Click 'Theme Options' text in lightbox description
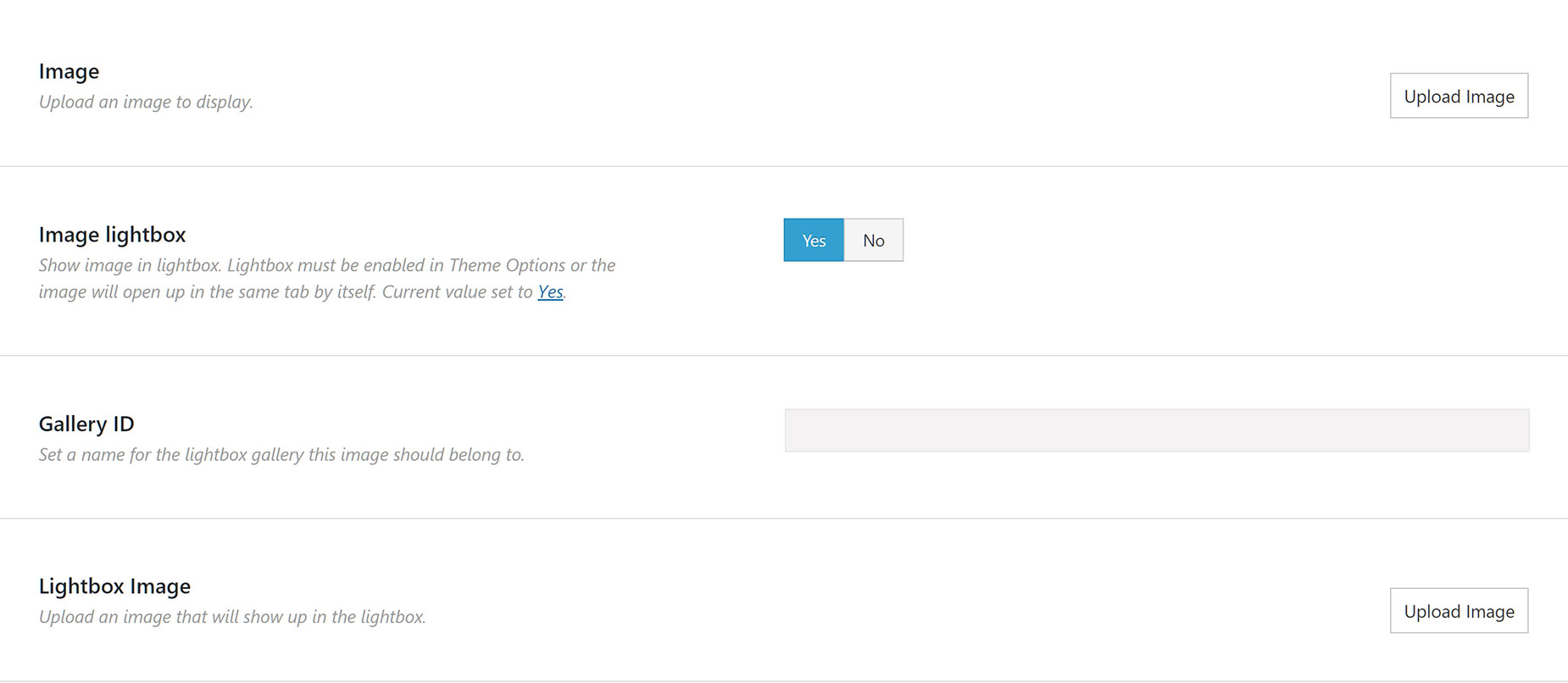Screen dimensions: 1568x683 507,265
